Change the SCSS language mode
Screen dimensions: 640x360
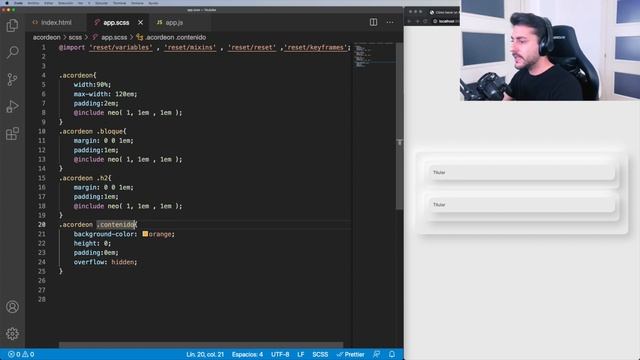coord(320,354)
